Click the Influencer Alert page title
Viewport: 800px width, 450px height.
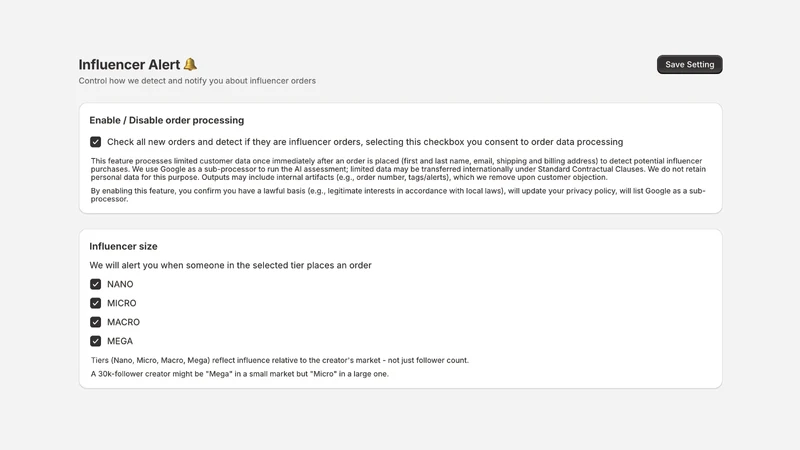(x=129, y=65)
